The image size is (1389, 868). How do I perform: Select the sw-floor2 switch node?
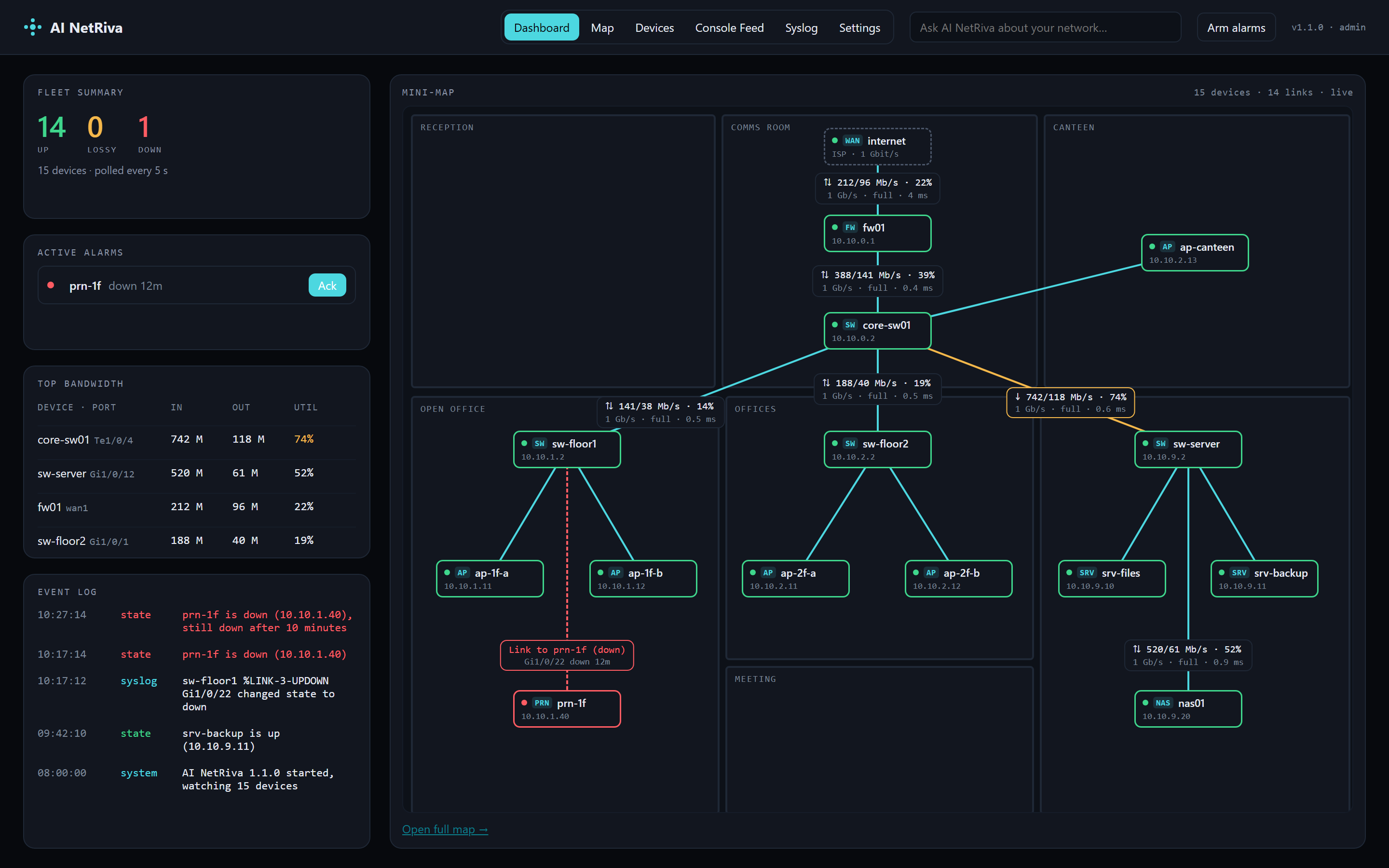click(877, 449)
